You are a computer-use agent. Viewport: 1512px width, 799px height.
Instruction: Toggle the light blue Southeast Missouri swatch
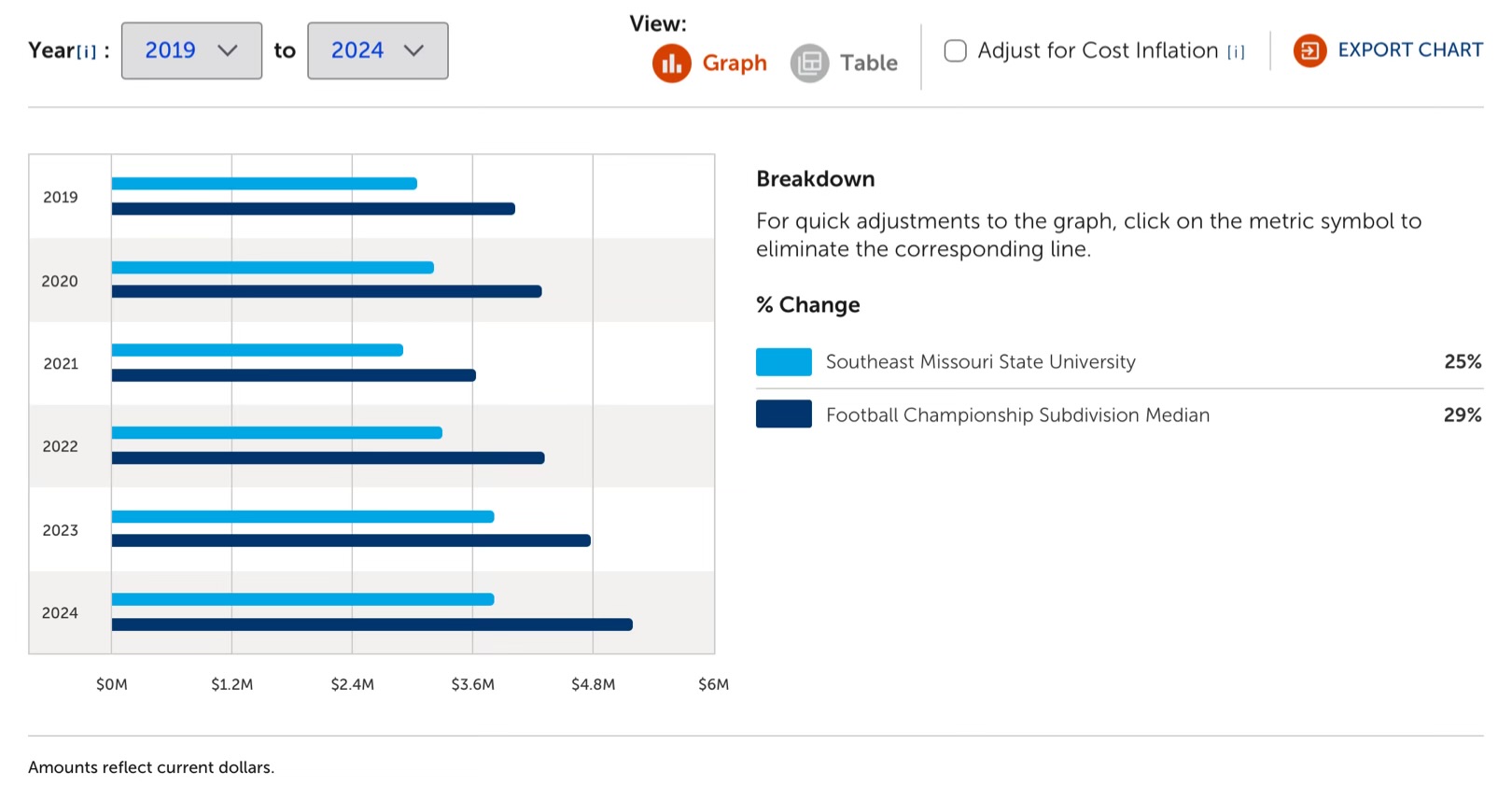coord(783,362)
